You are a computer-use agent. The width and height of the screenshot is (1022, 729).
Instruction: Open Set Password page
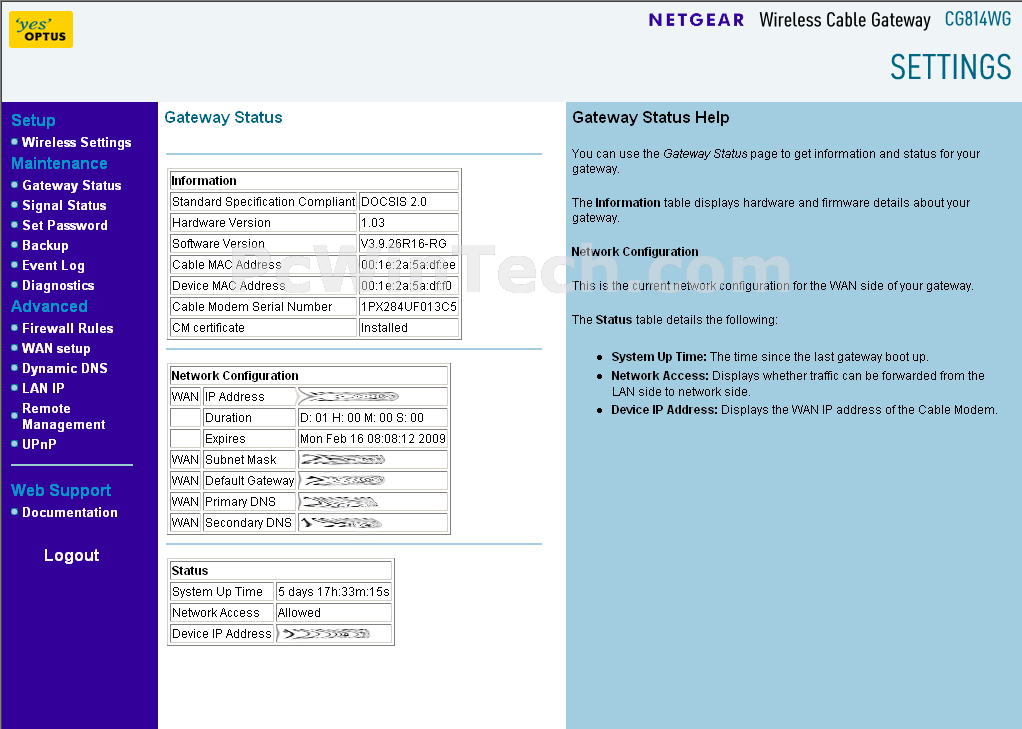[65, 225]
